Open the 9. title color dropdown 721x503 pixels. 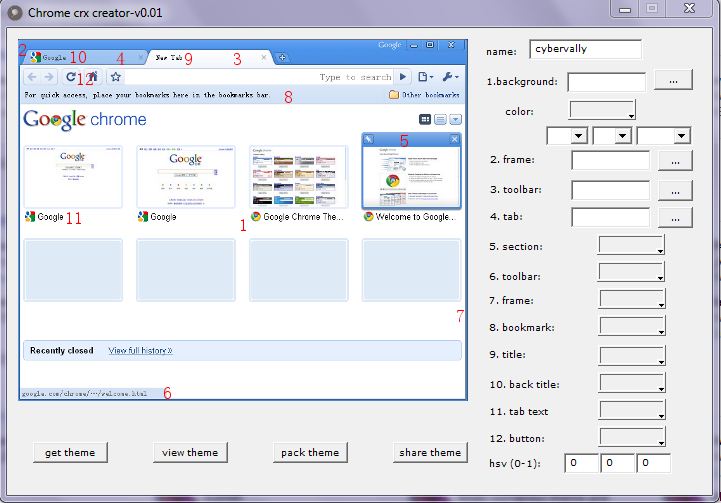632,356
